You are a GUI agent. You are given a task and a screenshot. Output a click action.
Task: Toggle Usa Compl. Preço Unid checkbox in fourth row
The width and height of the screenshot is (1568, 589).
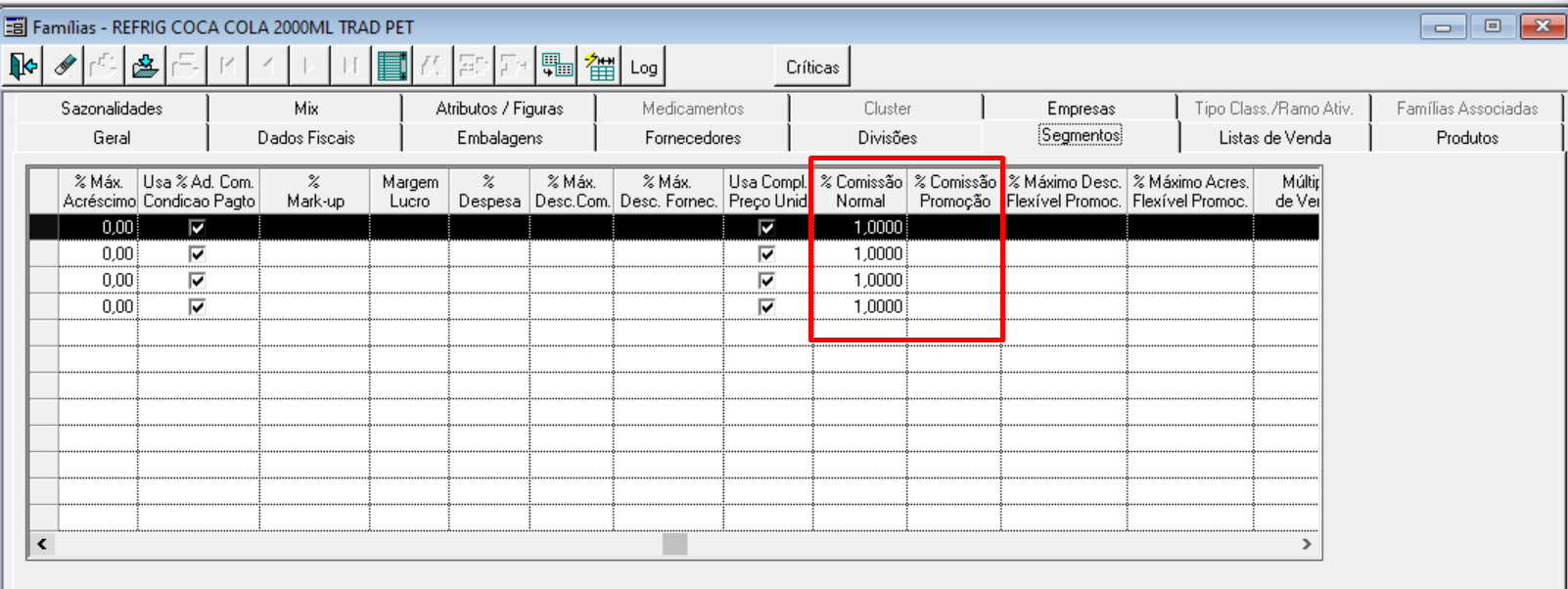767,306
